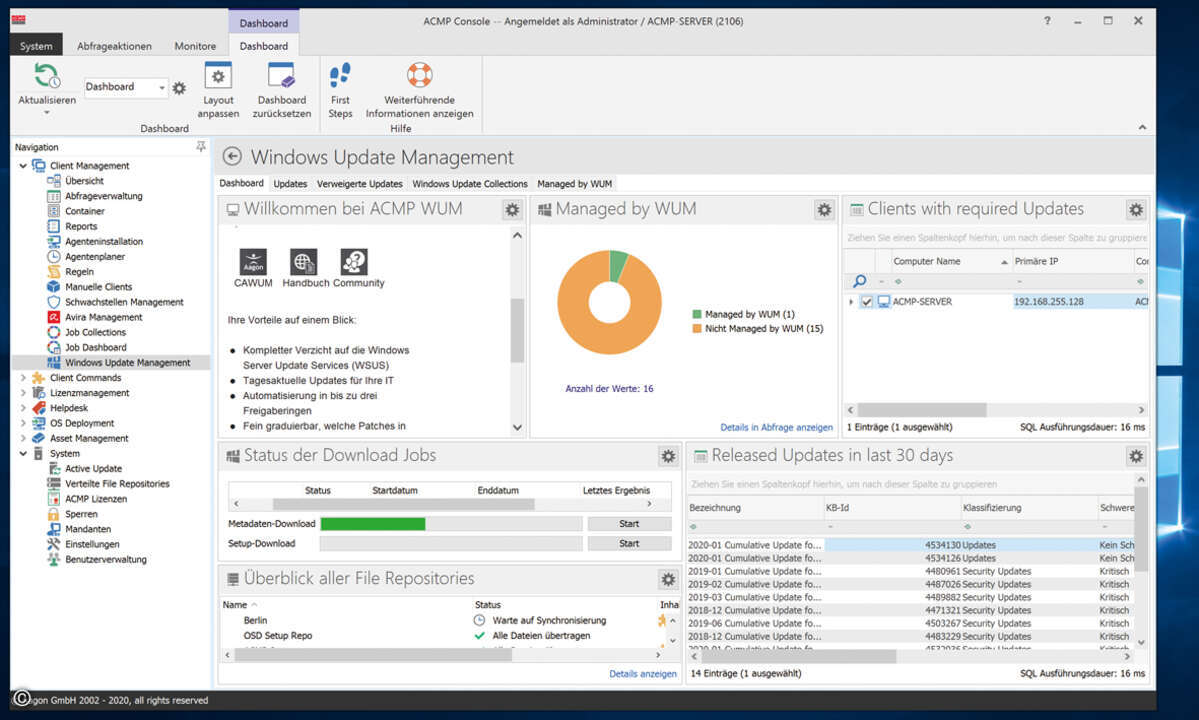1199x720 pixels.
Task: Open settings gear of Willkommen bei ACMP WUM
Action: pos(512,209)
